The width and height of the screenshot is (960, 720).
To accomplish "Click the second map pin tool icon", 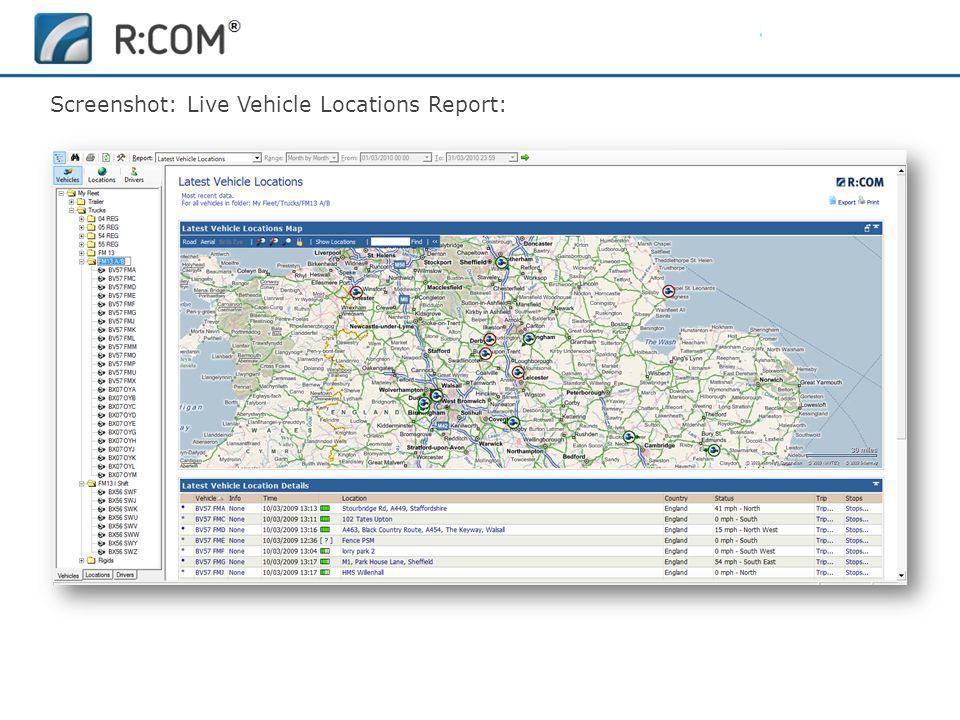I will click(274, 242).
